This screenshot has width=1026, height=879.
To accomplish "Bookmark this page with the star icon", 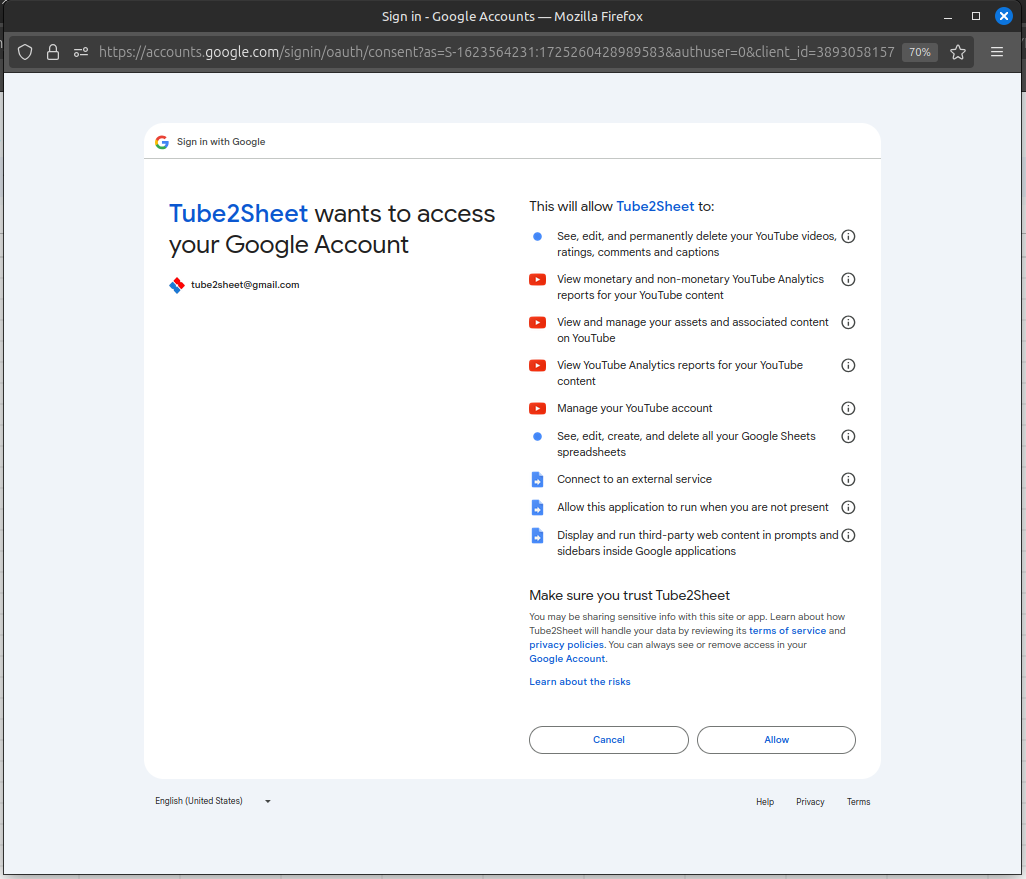I will pos(958,52).
